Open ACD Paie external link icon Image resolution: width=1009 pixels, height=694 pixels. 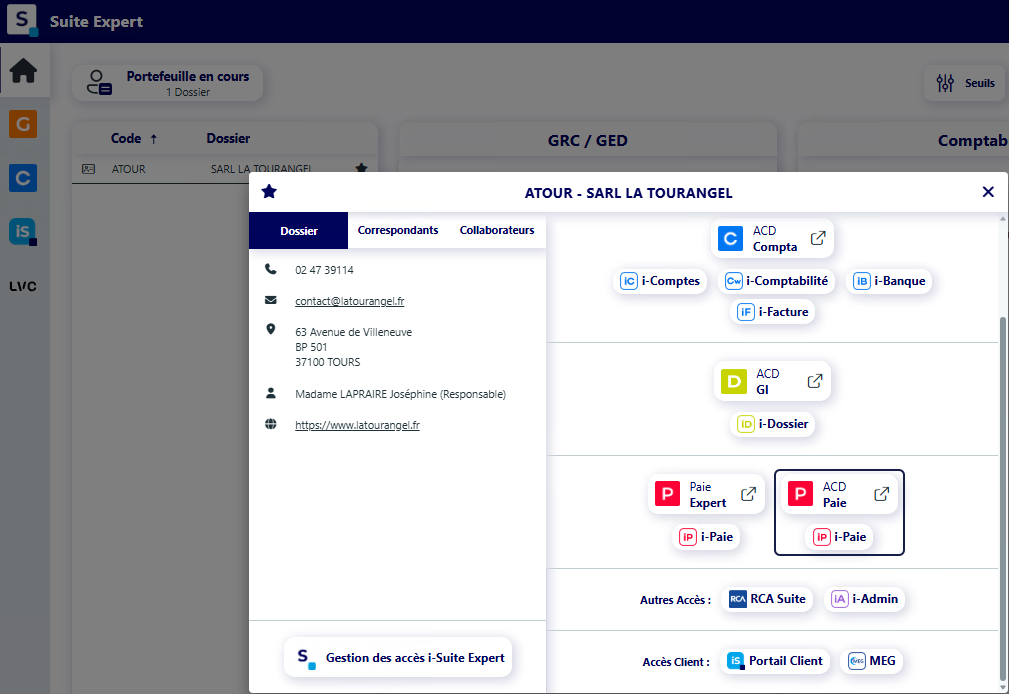tap(882, 494)
